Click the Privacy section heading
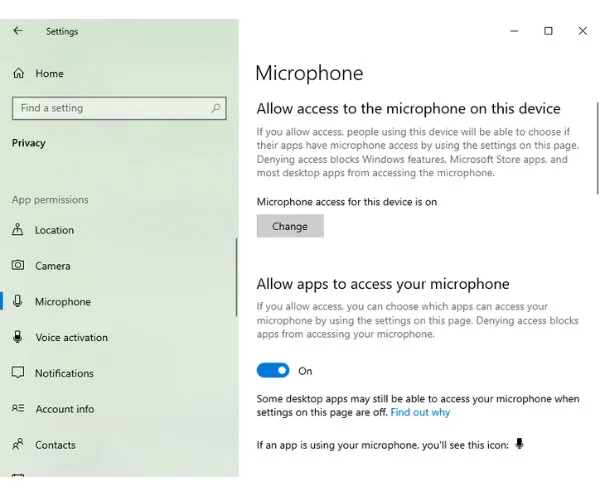The width and height of the screenshot is (600, 496). 29,143
